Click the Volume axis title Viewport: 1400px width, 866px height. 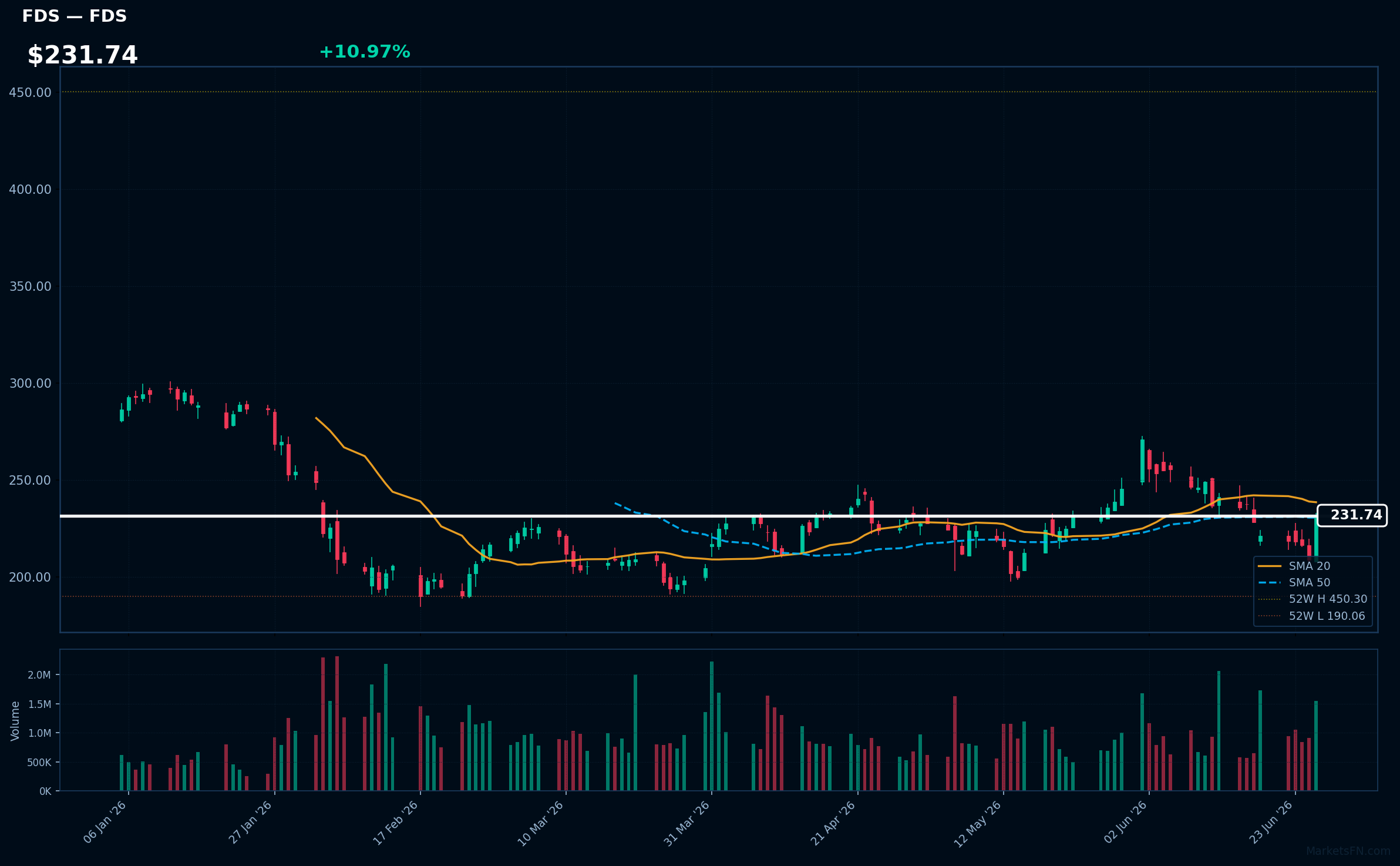(x=15, y=720)
